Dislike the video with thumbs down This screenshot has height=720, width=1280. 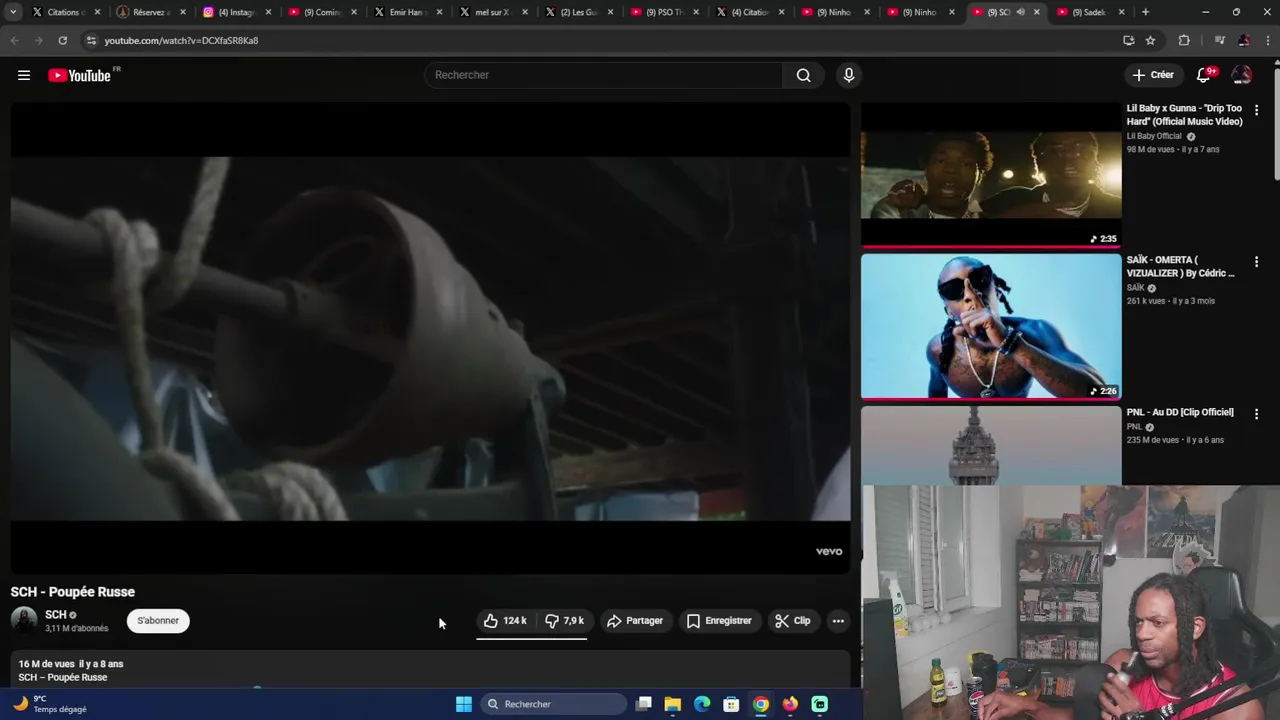click(564, 621)
